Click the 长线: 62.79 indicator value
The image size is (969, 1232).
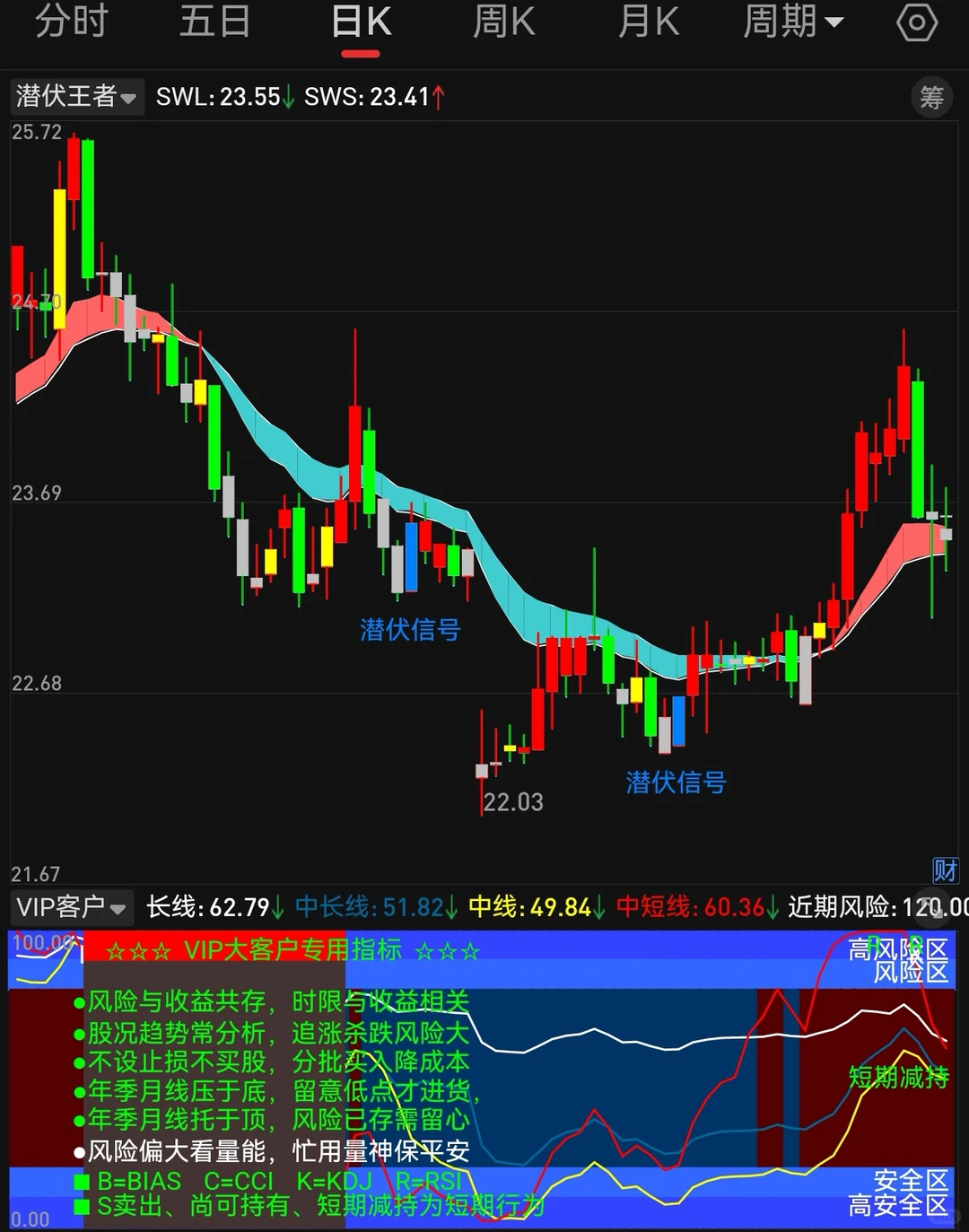[215, 907]
